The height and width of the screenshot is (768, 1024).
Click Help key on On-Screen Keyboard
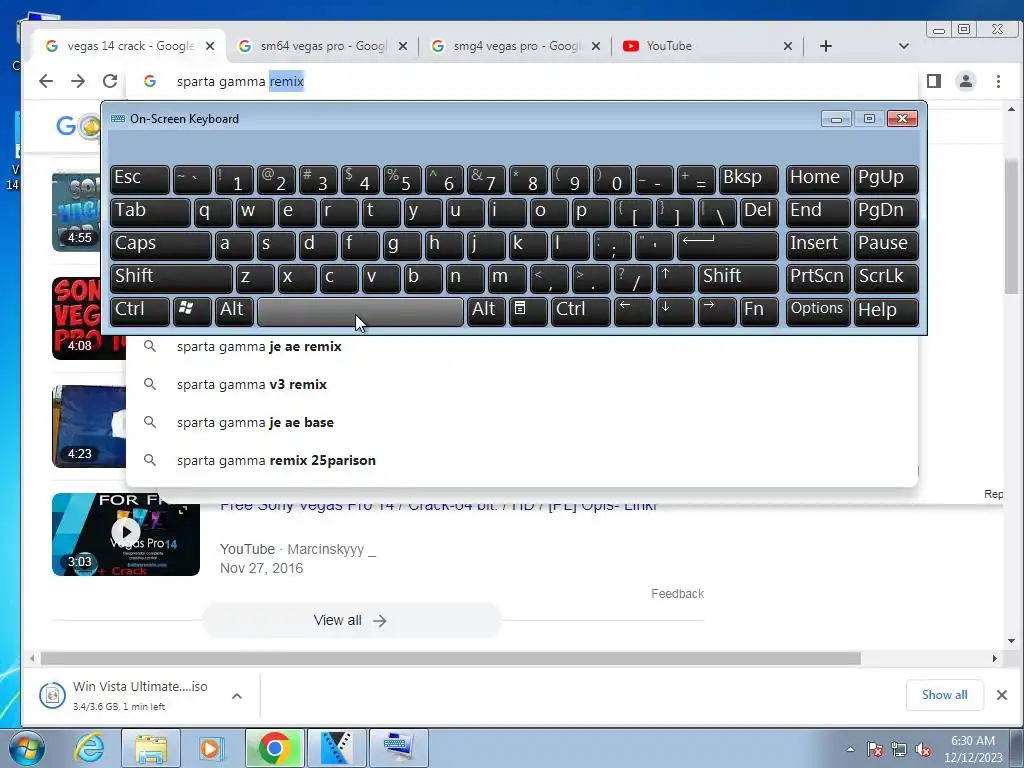point(886,311)
